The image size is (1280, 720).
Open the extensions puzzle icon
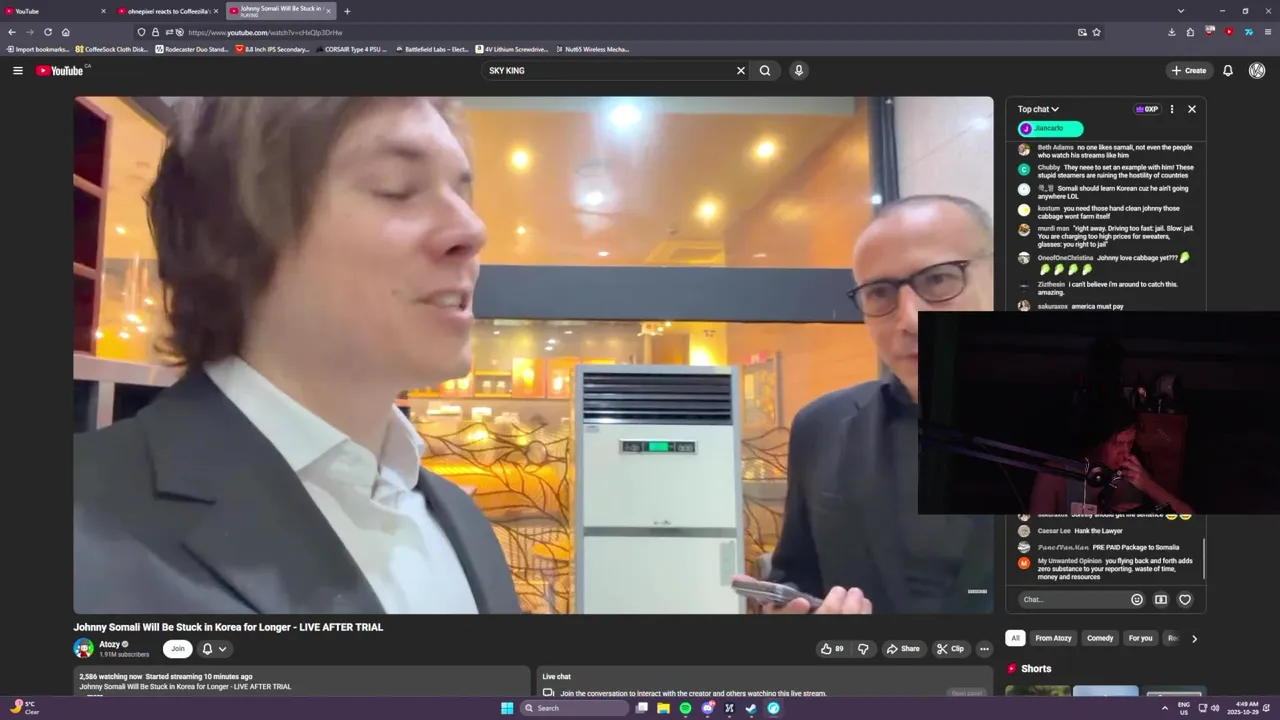point(1190,32)
